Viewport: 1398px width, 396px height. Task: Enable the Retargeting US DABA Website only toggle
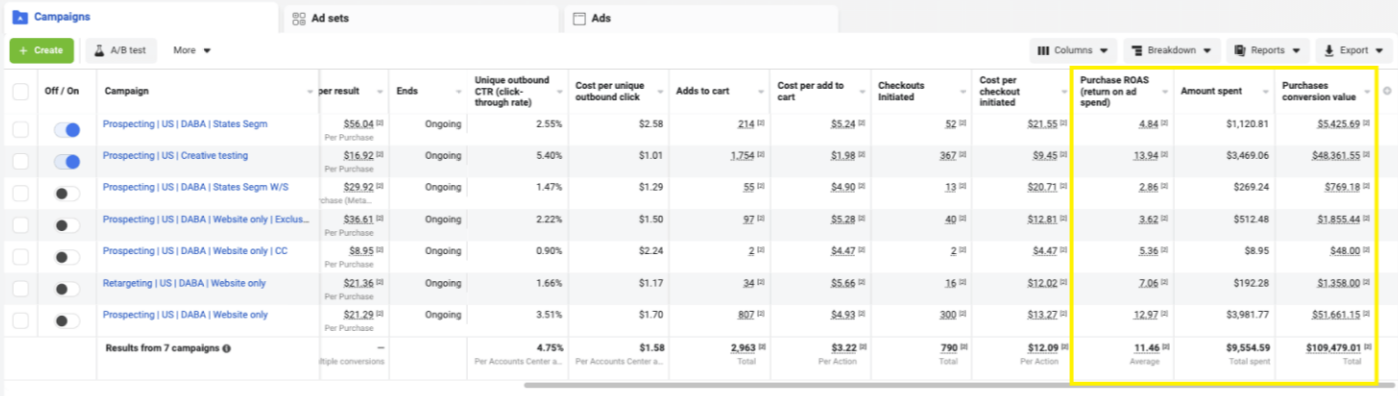click(66, 289)
